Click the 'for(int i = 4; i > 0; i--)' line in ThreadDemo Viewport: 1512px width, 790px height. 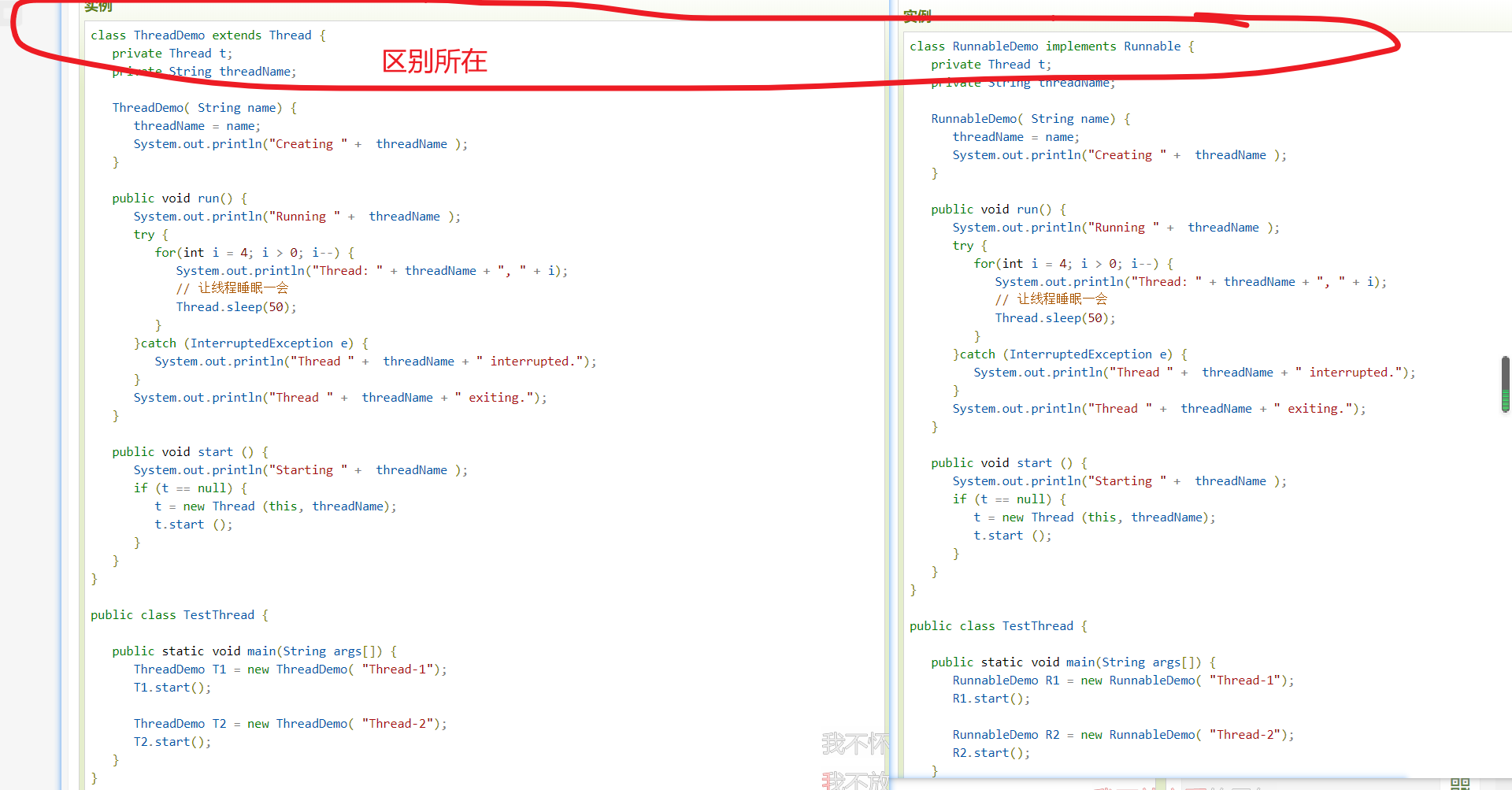point(254,253)
